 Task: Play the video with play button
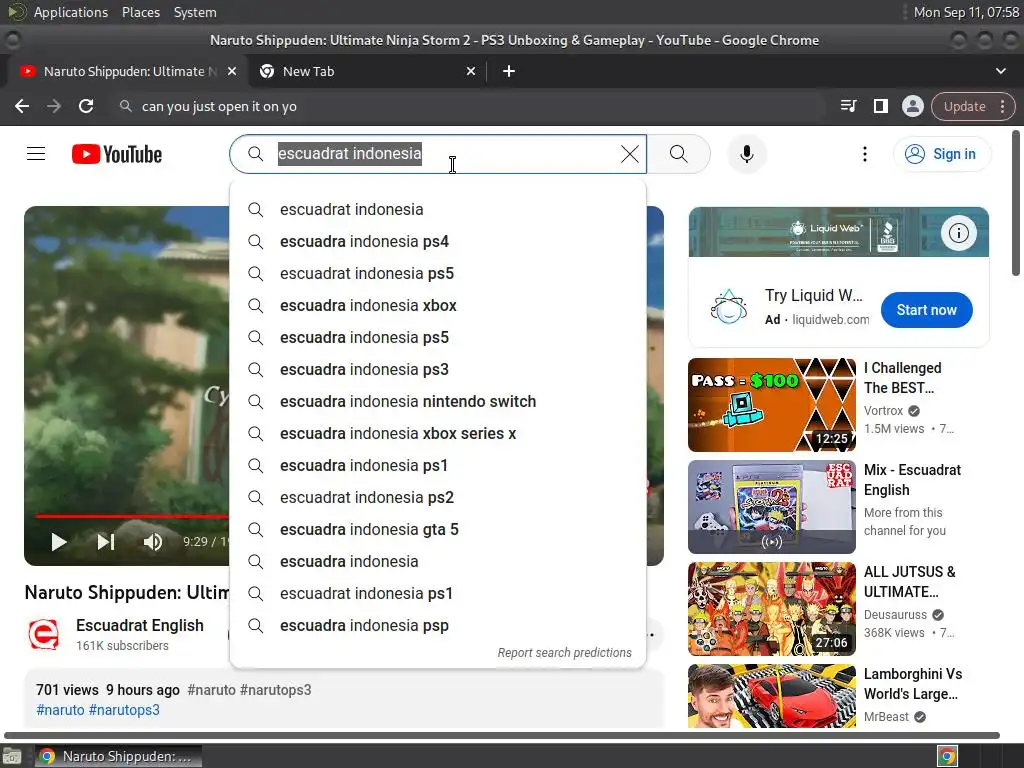coord(59,542)
